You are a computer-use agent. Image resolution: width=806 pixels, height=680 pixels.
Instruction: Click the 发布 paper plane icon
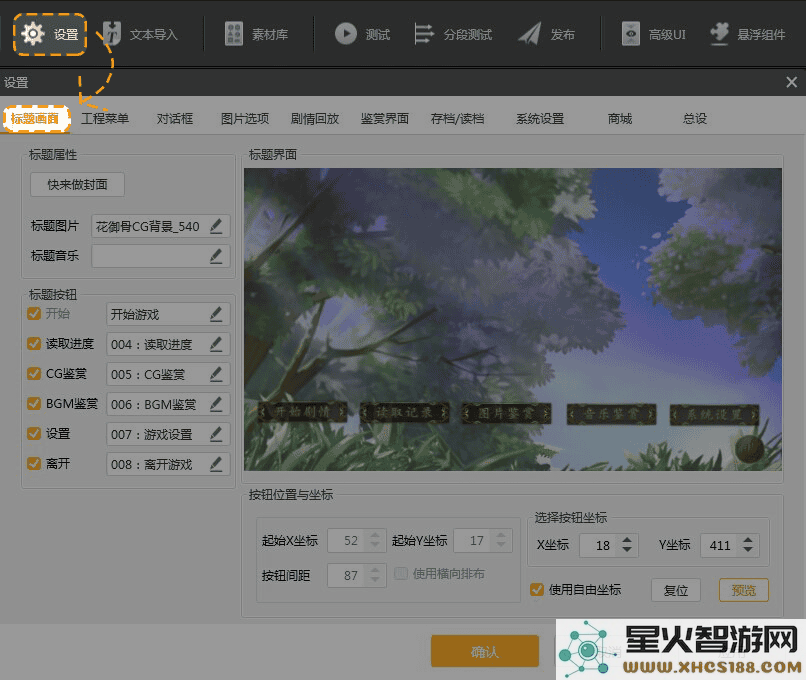pyautogui.click(x=529, y=34)
